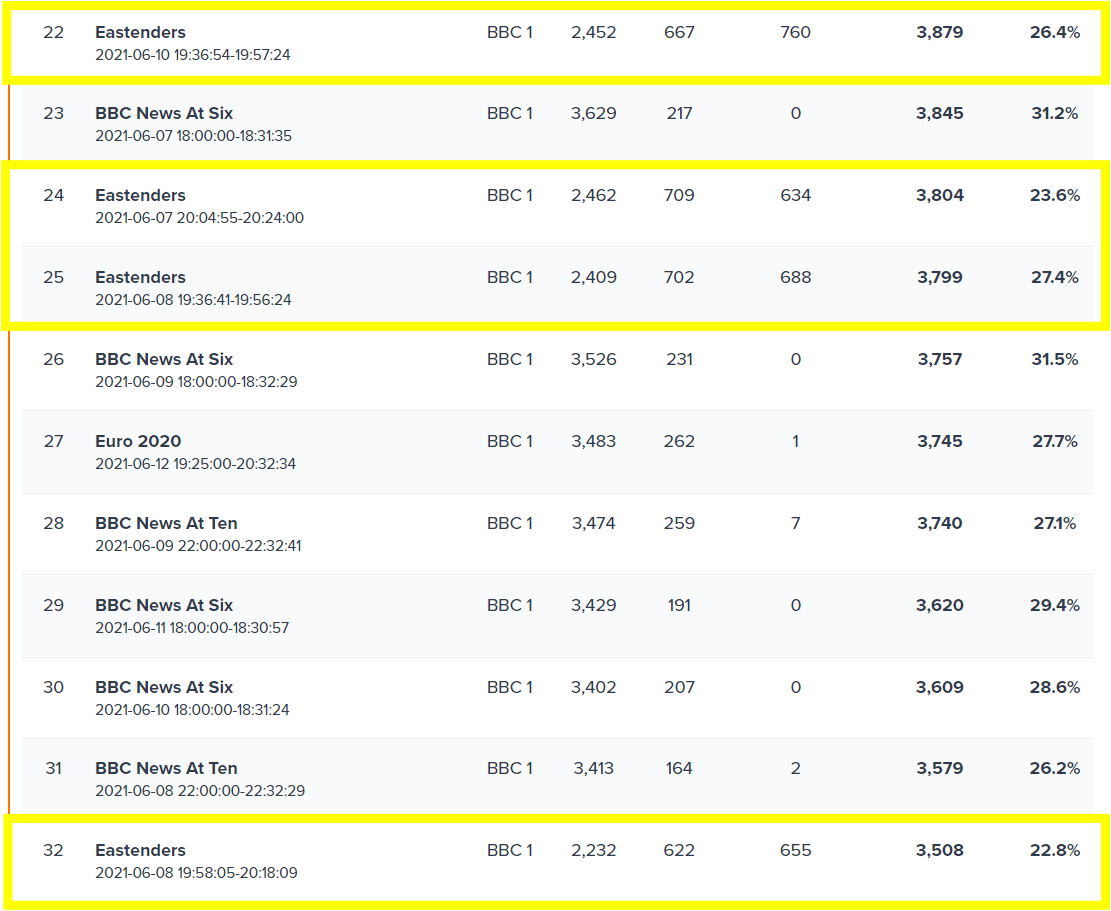Open BBC News At Six in row 23

pyautogui.click(x=164, y=113)
